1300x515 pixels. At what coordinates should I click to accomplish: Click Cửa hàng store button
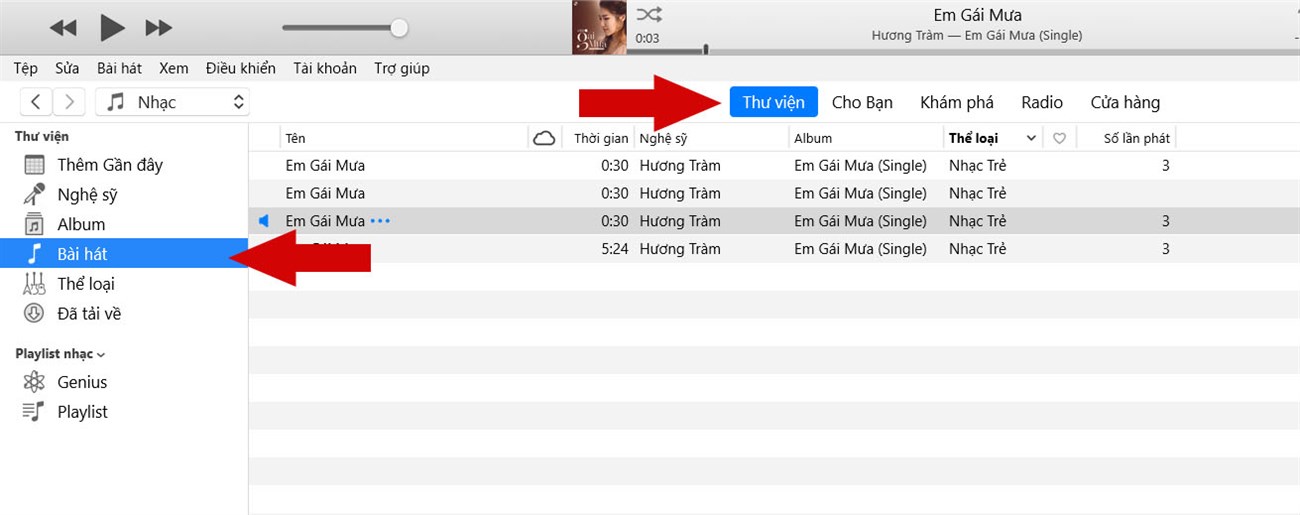click(x=1125, y=102)
